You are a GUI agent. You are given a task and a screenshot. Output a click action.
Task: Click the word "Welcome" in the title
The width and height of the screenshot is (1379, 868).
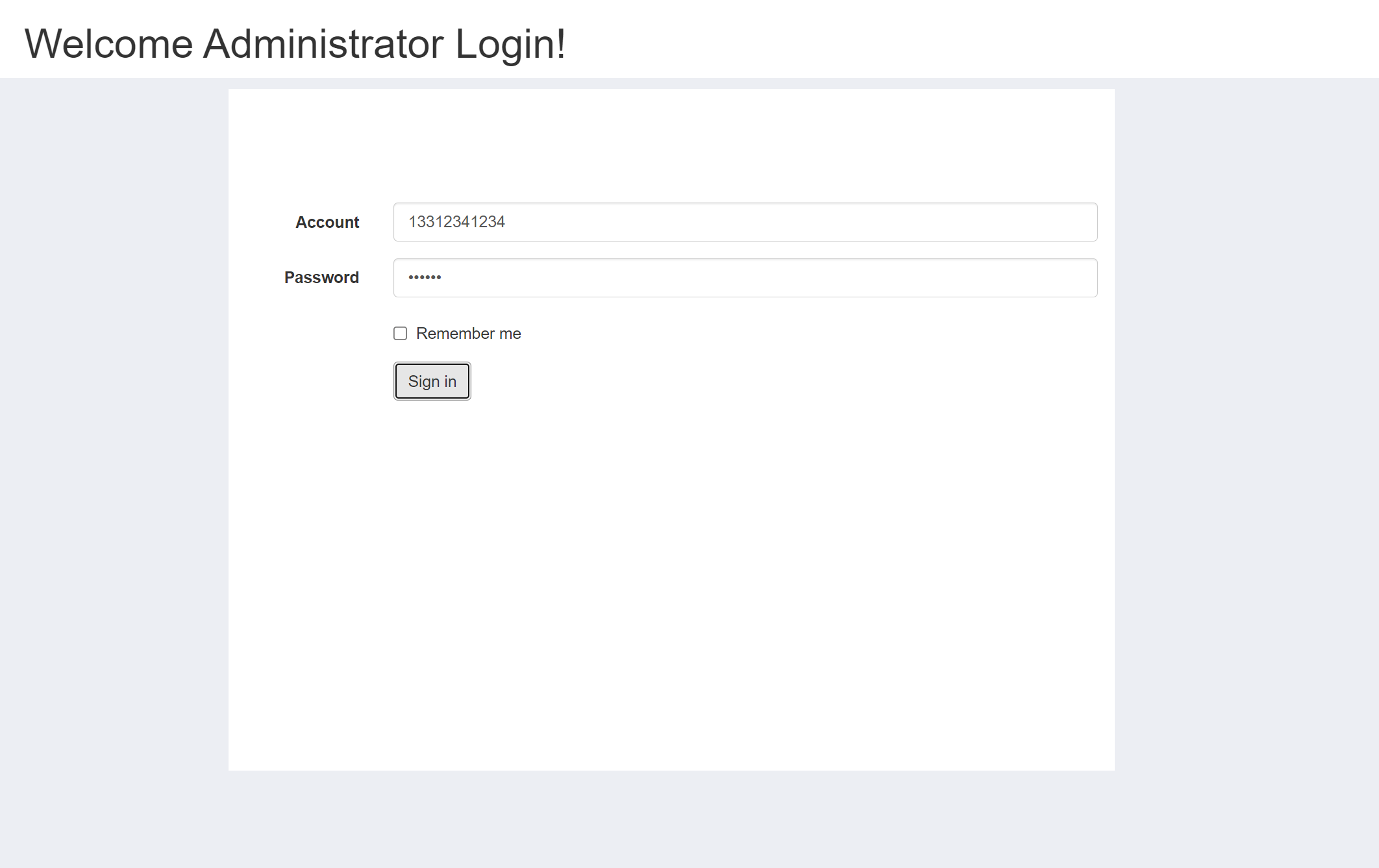click(108, 44)
